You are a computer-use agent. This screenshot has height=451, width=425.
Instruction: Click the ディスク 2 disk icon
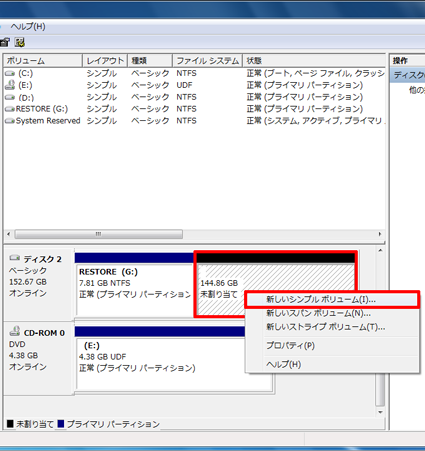15,258
